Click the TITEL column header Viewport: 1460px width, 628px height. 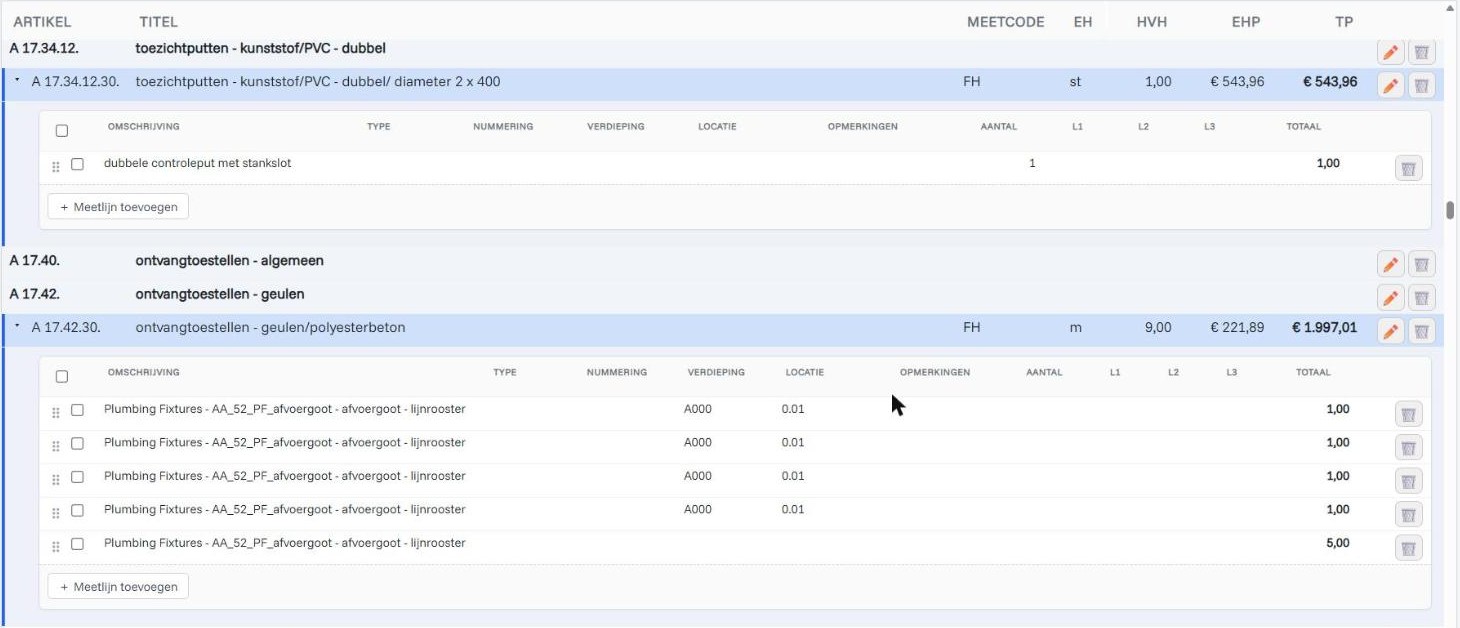pos(157,22)
